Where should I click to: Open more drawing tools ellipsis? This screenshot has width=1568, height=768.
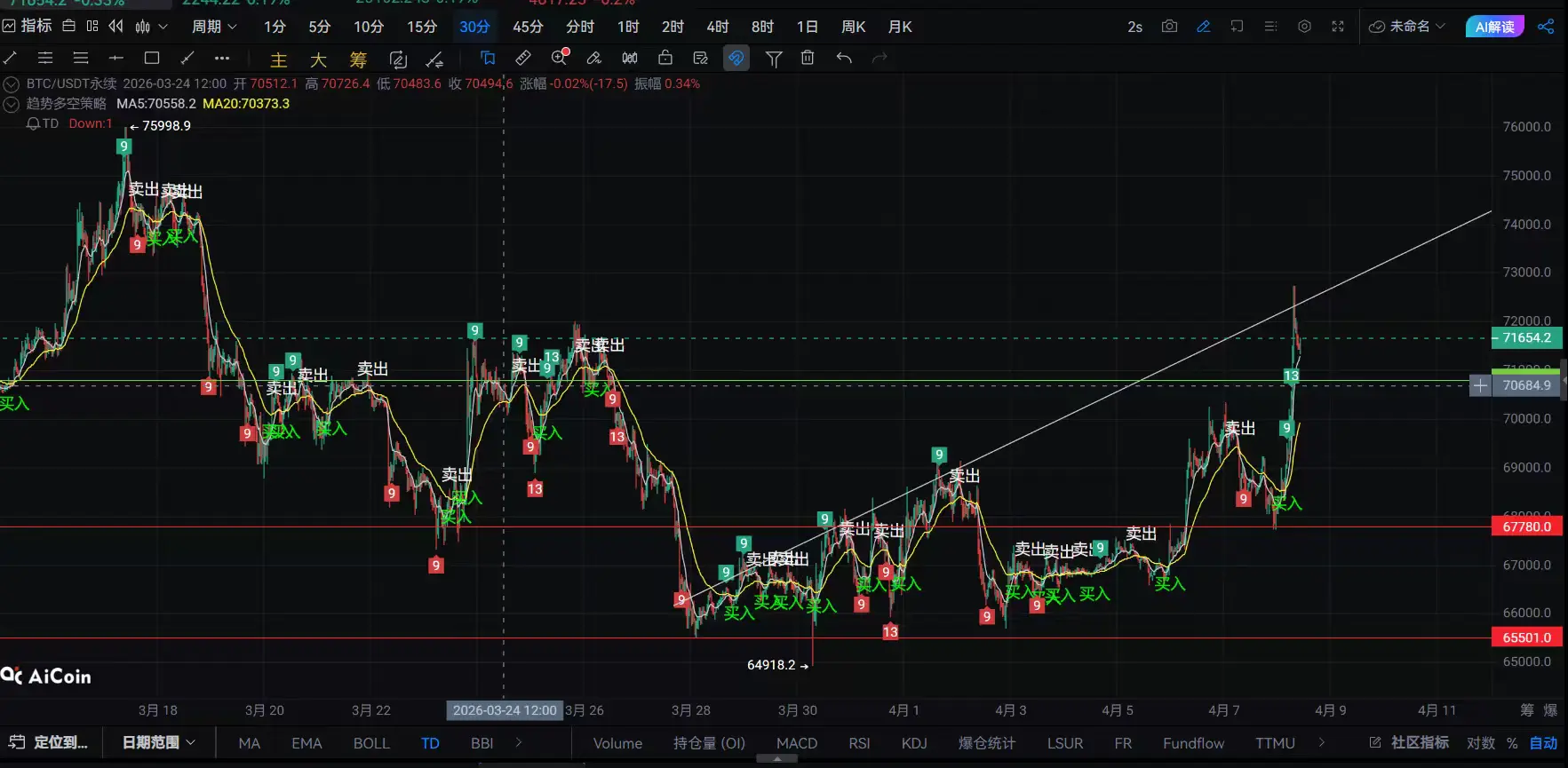click(x=222, y=59)
